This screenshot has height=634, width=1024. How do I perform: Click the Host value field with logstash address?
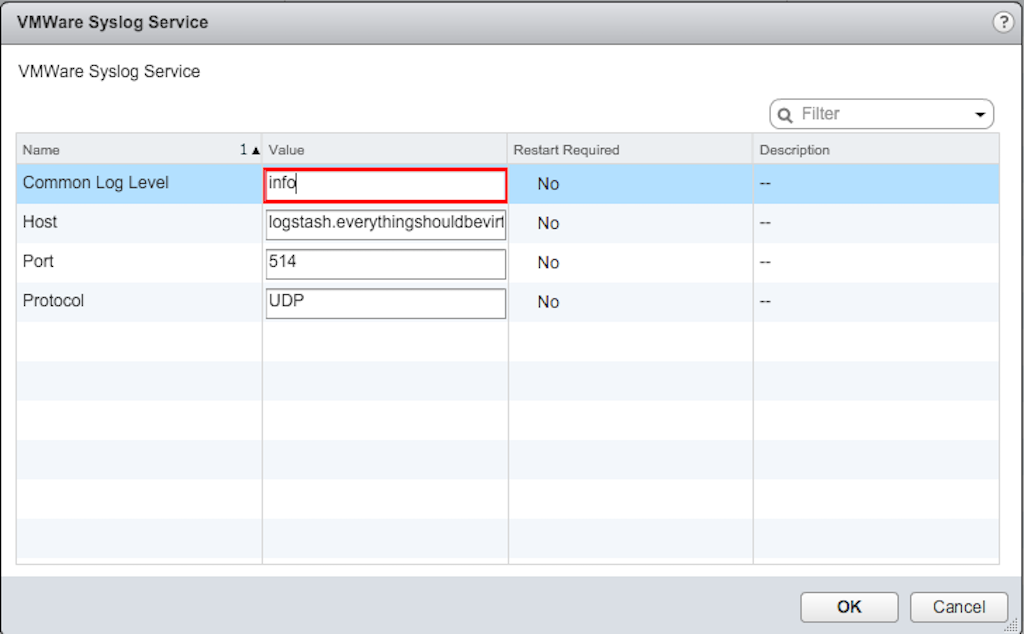coord(385,224)
